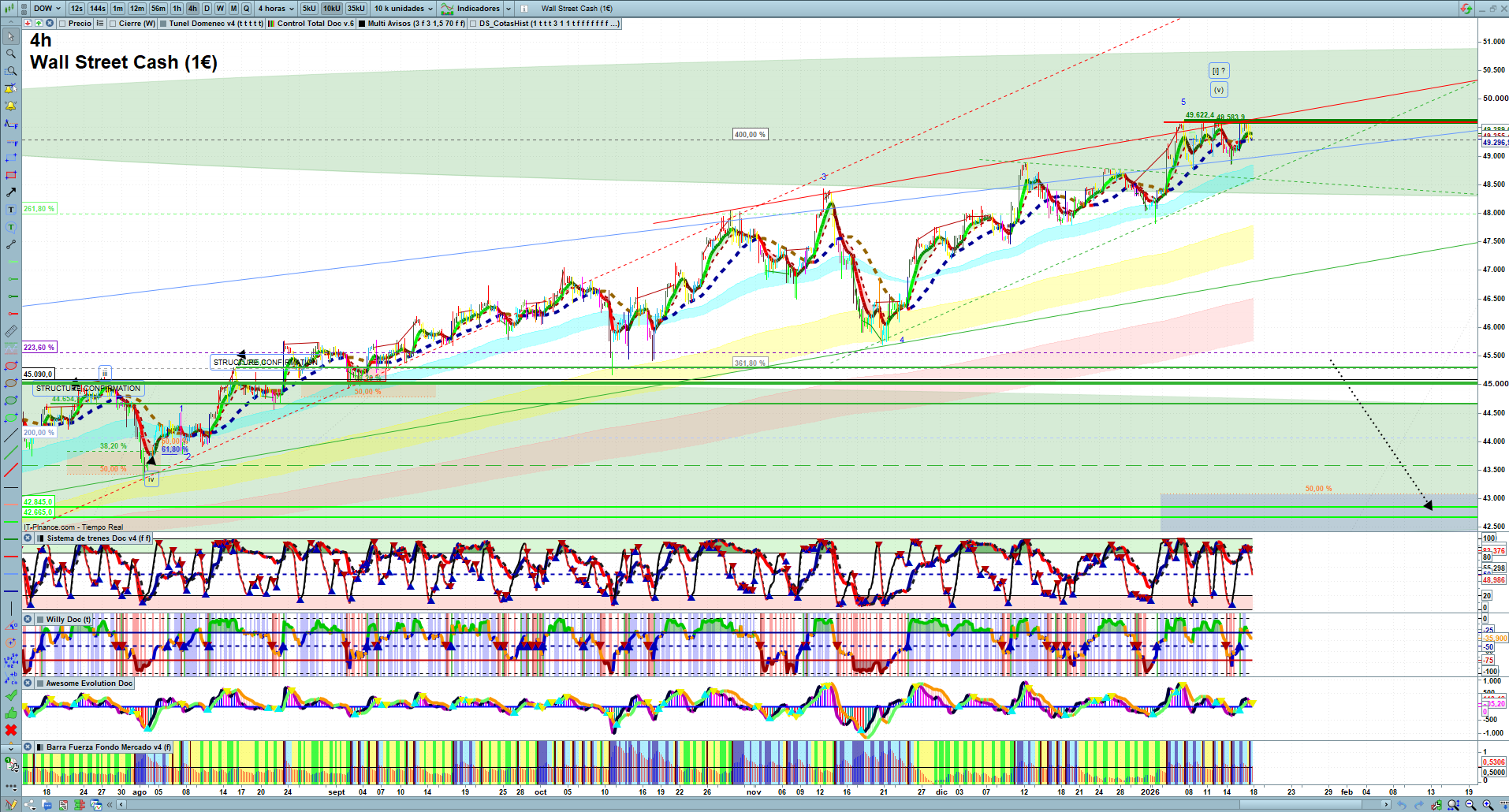Click the pencil drawing icon in bottom bar
The height and width of the screenshot is (812, 1509).
click(x=11, y=805)
